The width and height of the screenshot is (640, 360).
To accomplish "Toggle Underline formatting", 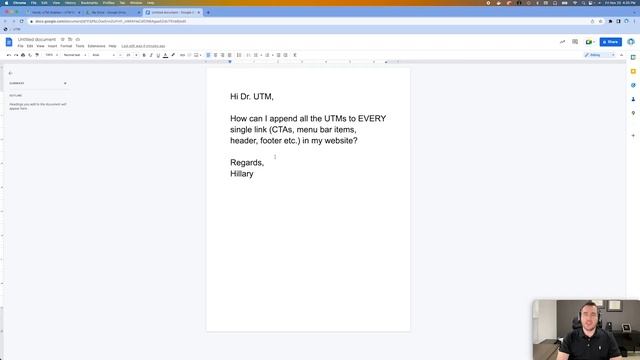I will 158,55.
